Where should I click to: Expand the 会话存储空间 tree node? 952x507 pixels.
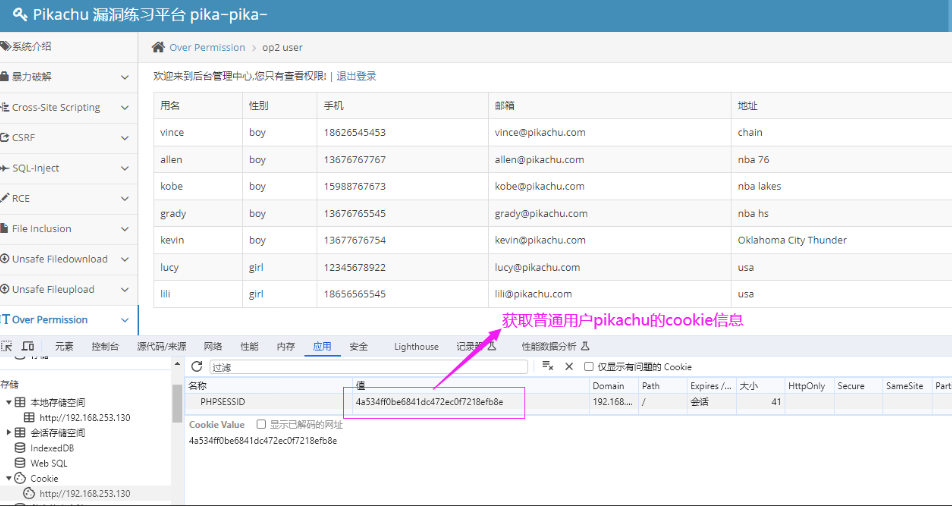pyautogui.click(x=9, y=433)
